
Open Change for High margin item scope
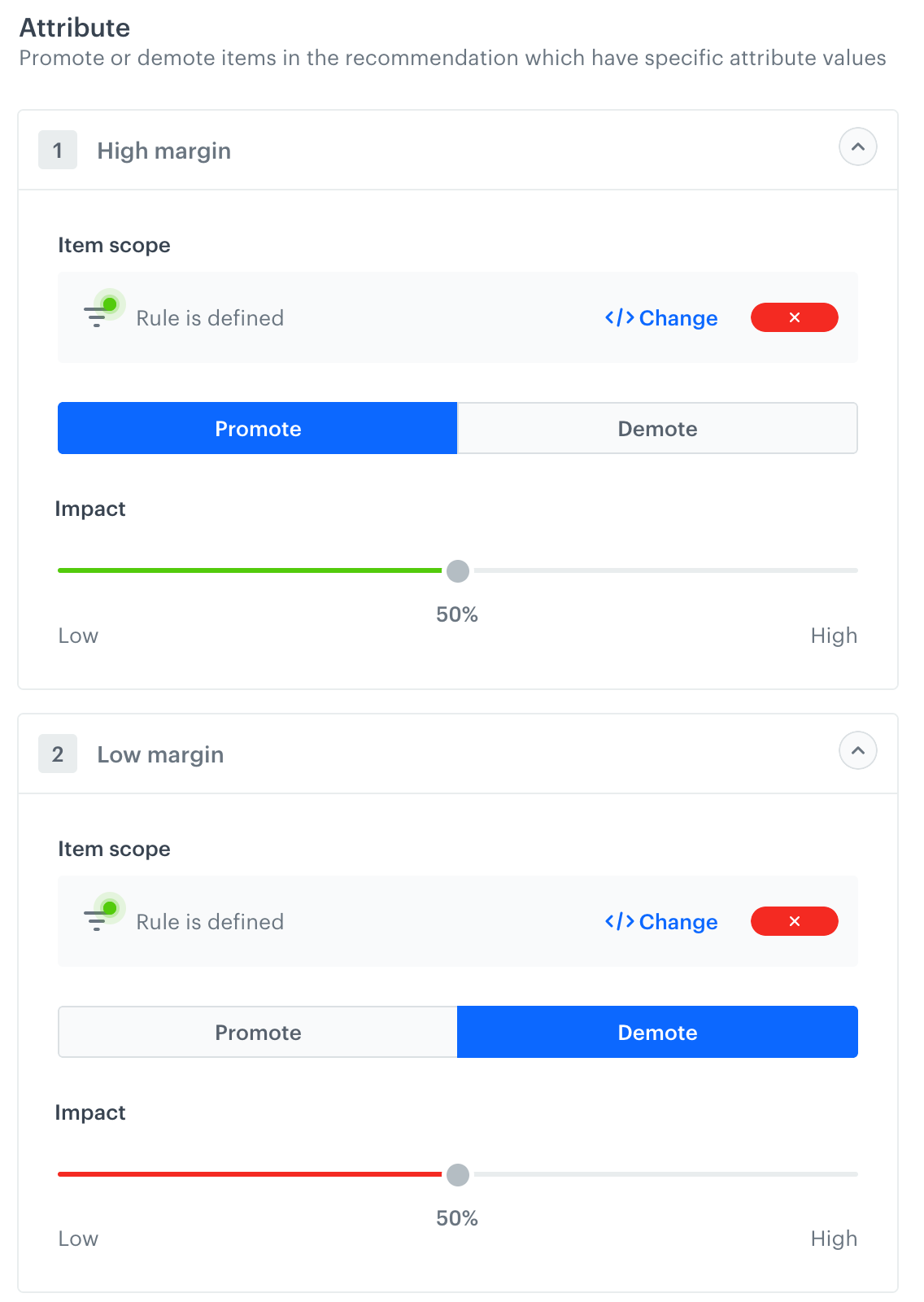(678, 317)
